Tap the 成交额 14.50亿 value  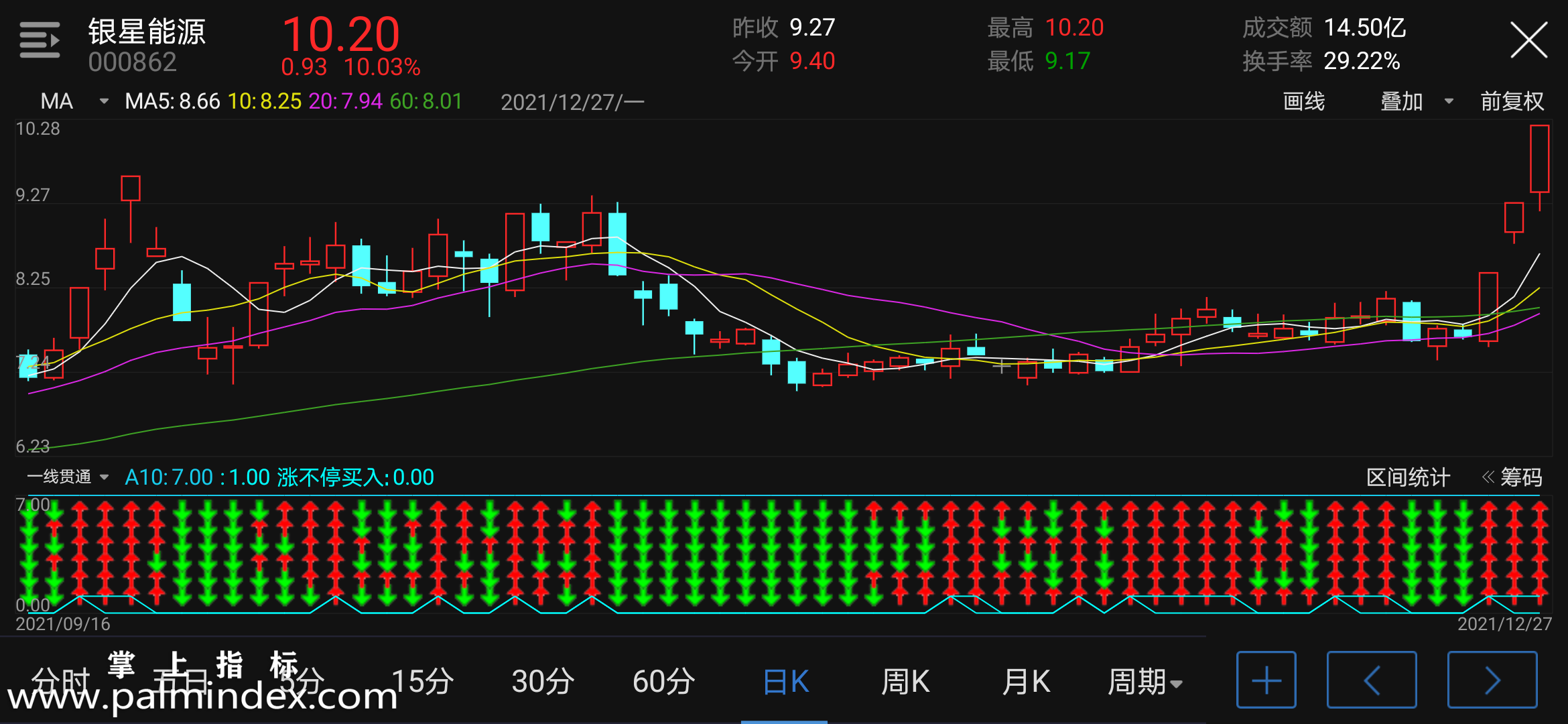tap(1324, 27)
